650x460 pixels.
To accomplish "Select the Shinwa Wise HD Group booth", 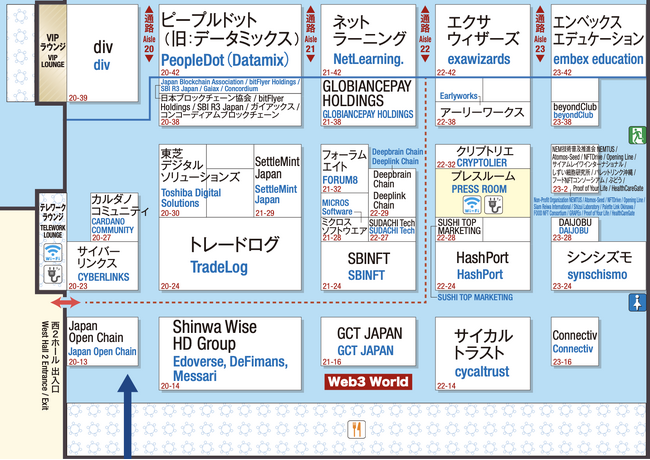I will click(230, 354).
